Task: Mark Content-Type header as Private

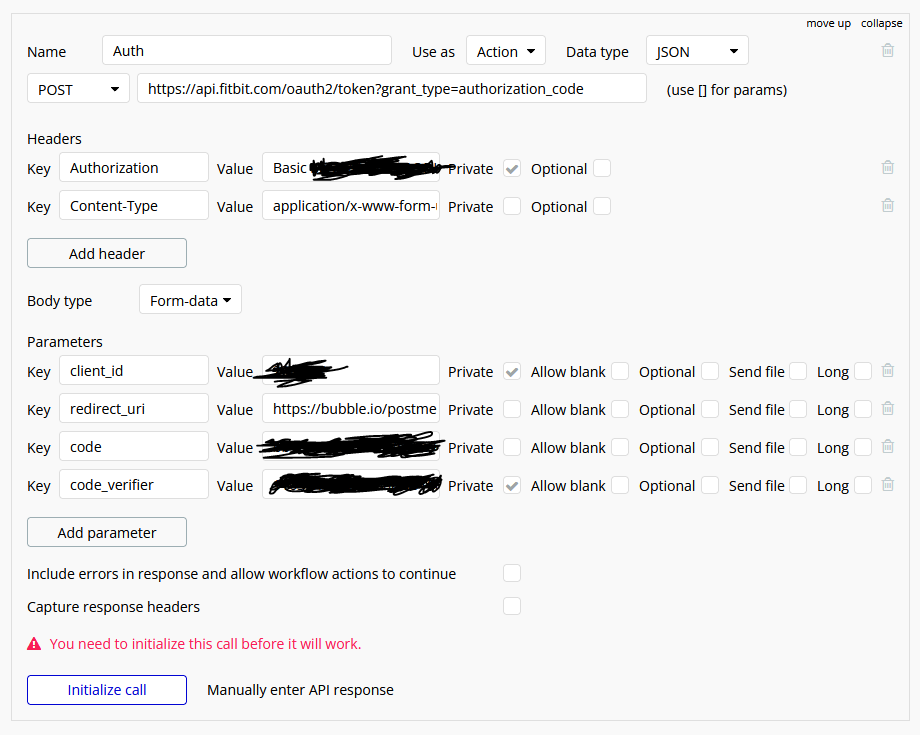Action: [x=512, y=206]
